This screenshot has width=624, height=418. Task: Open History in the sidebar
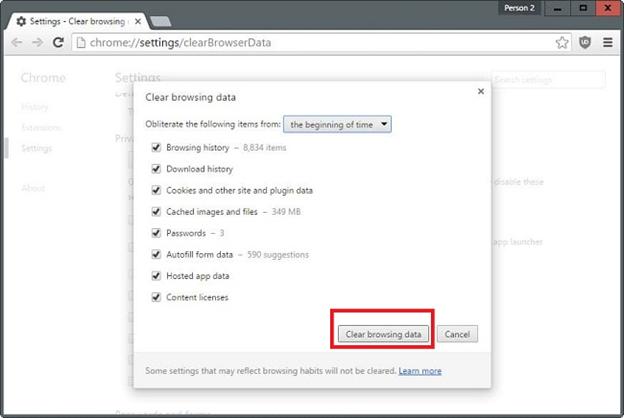tap(35, 107)
